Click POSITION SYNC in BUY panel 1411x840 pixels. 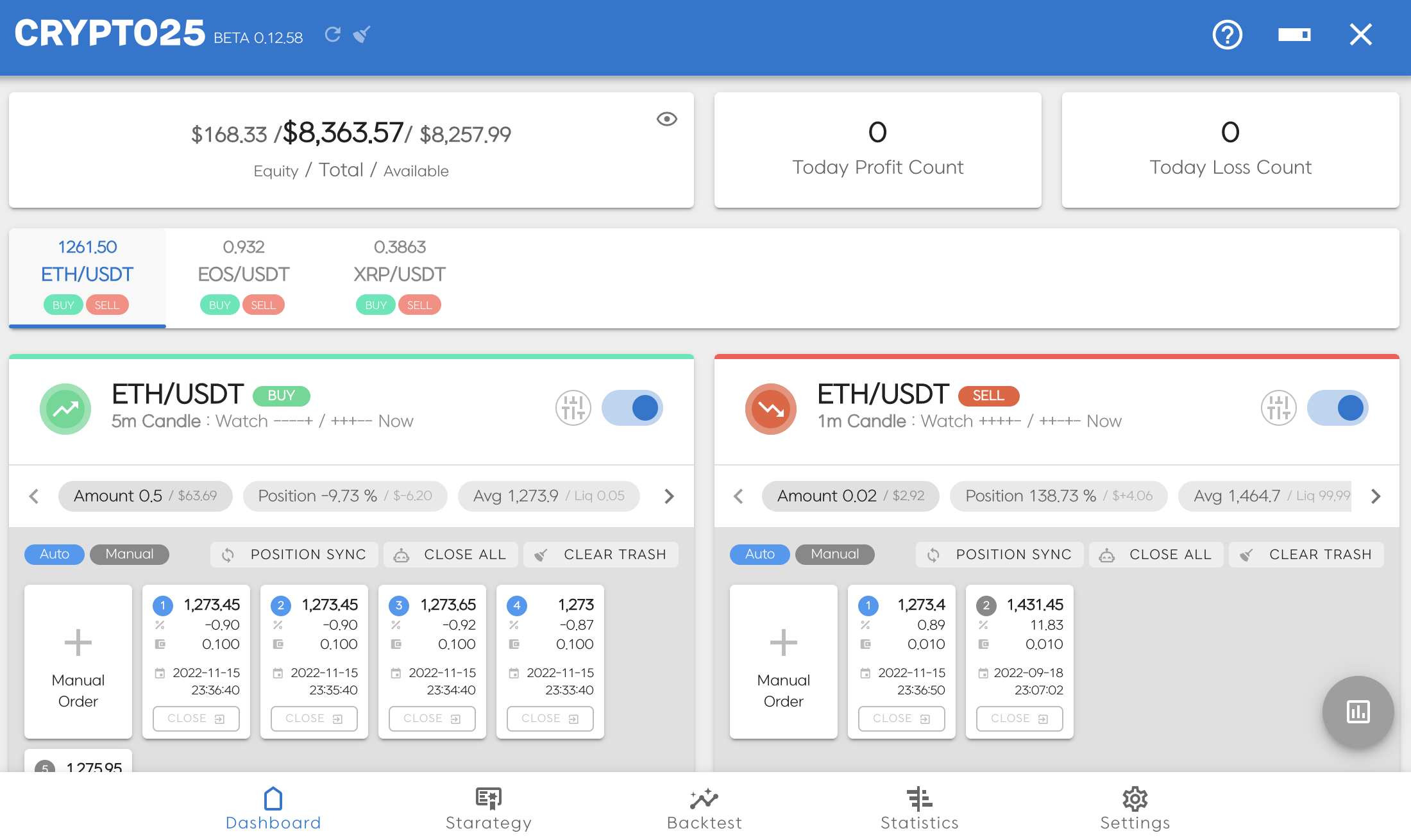(x=294, y=555)
